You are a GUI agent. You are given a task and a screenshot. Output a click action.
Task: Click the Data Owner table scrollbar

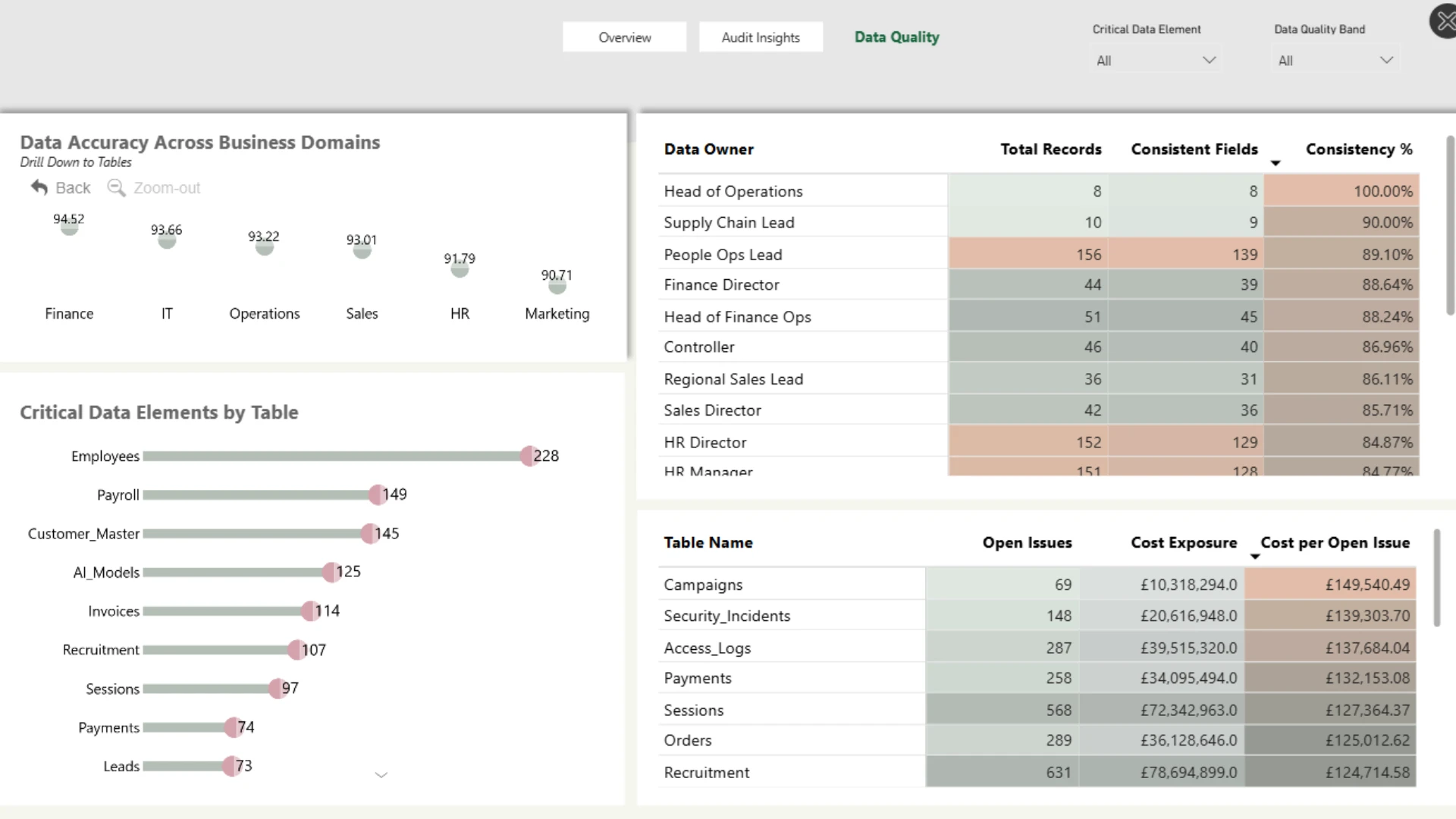[x=1450, y=225]
